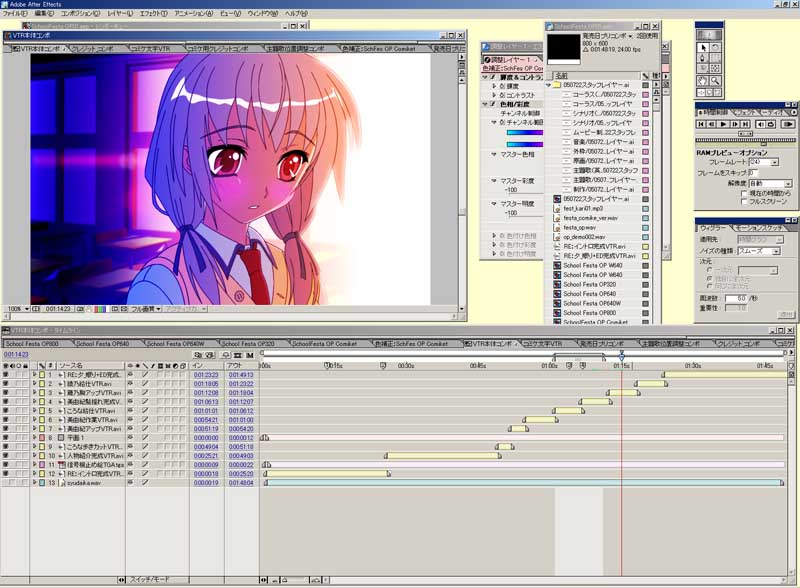Open the フル画質 resolution dropdown in viewer
This screenshot has width=800, height=588.
pos(145,309)
